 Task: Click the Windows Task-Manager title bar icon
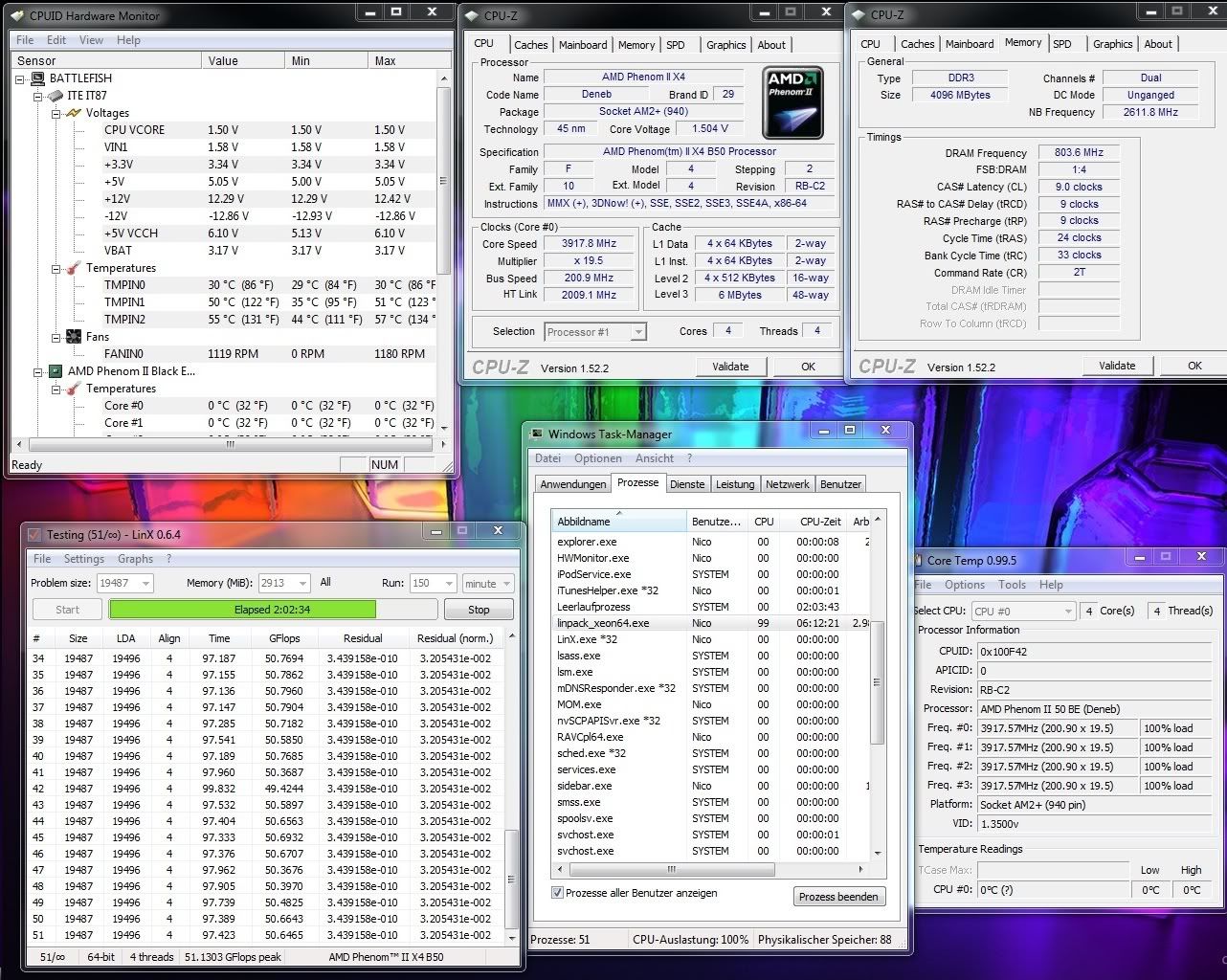click(538, 434)
